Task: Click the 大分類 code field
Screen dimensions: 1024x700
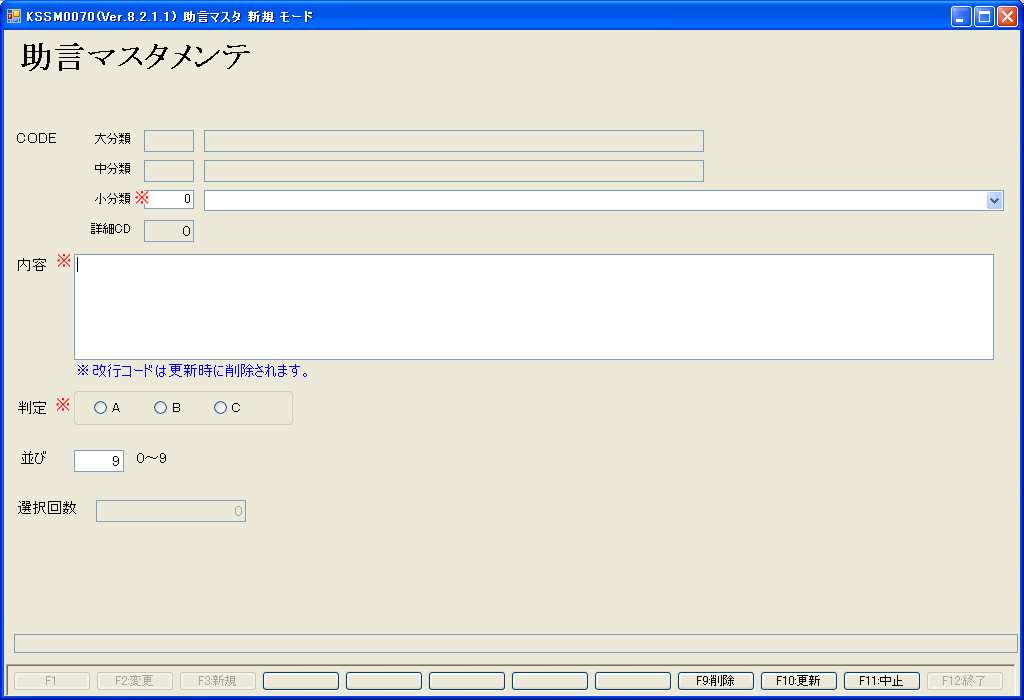Action: pyautogui.click(x=169, y=141)
